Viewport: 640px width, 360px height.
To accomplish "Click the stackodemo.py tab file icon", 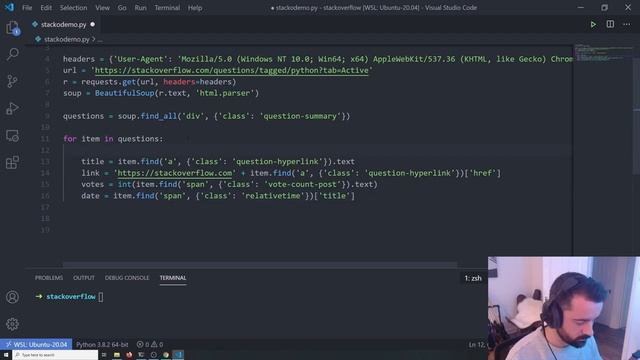I will pos(35,24).
